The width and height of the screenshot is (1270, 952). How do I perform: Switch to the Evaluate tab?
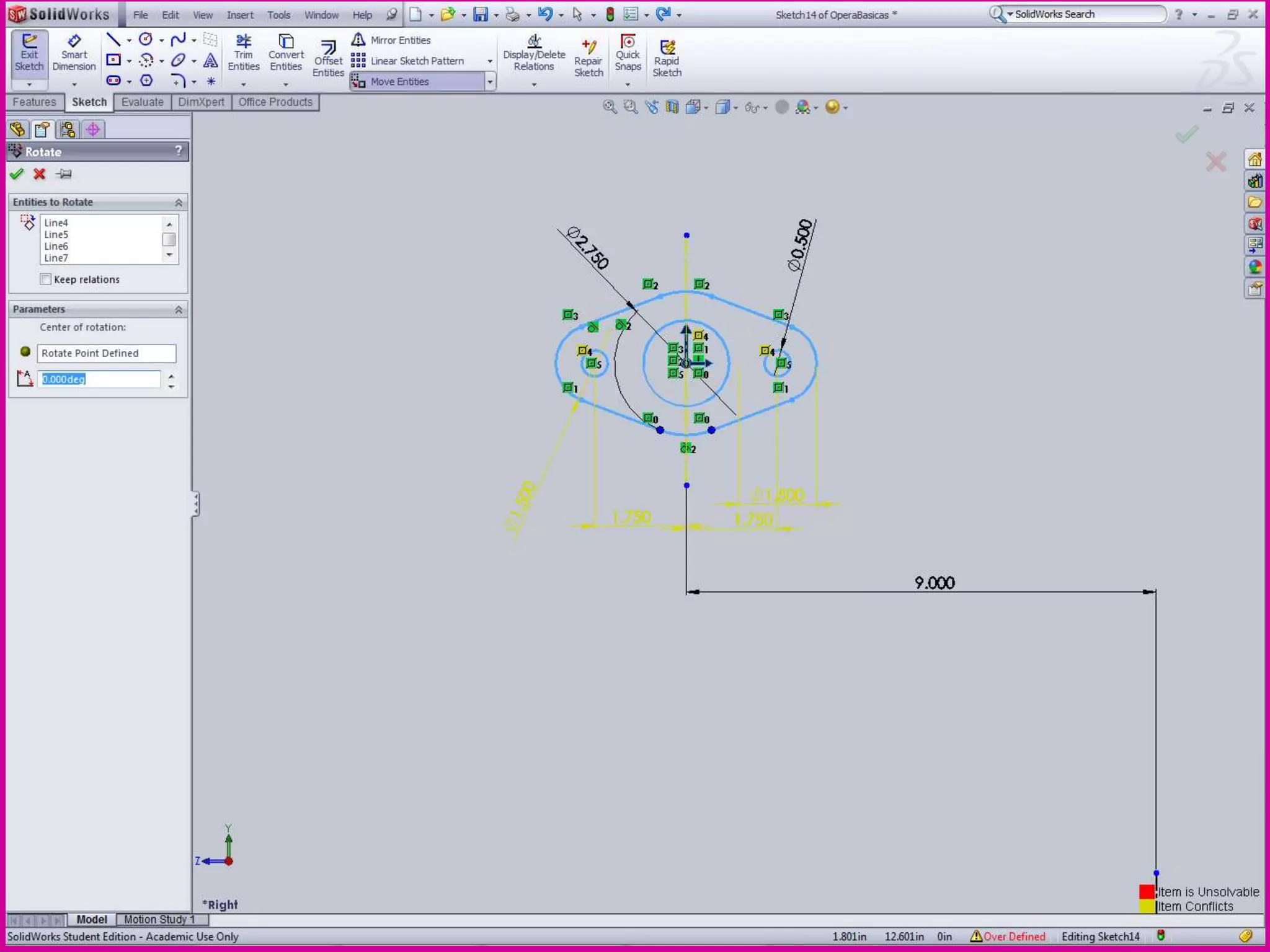(142, 102)
